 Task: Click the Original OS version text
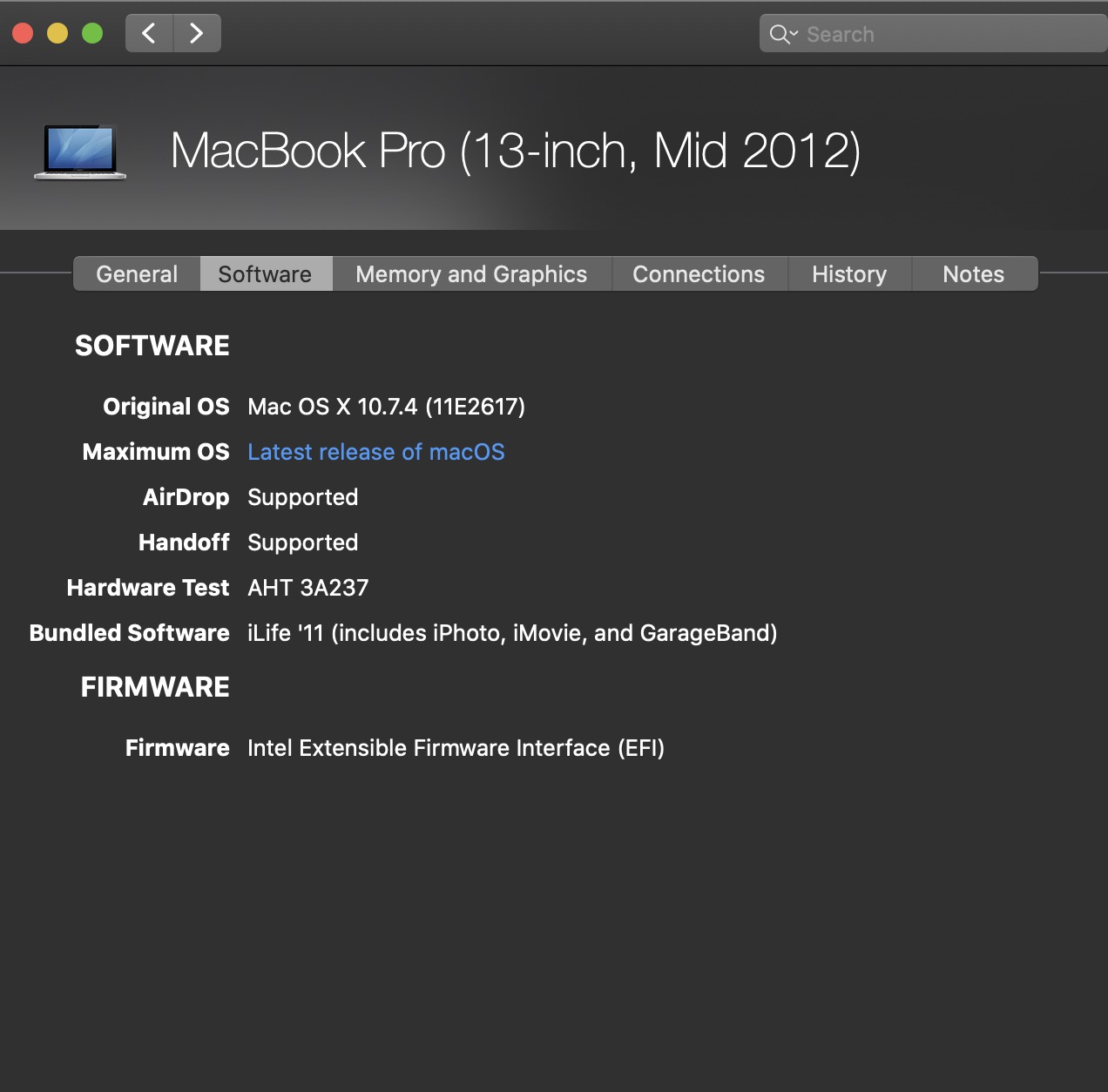click(386, 407)
